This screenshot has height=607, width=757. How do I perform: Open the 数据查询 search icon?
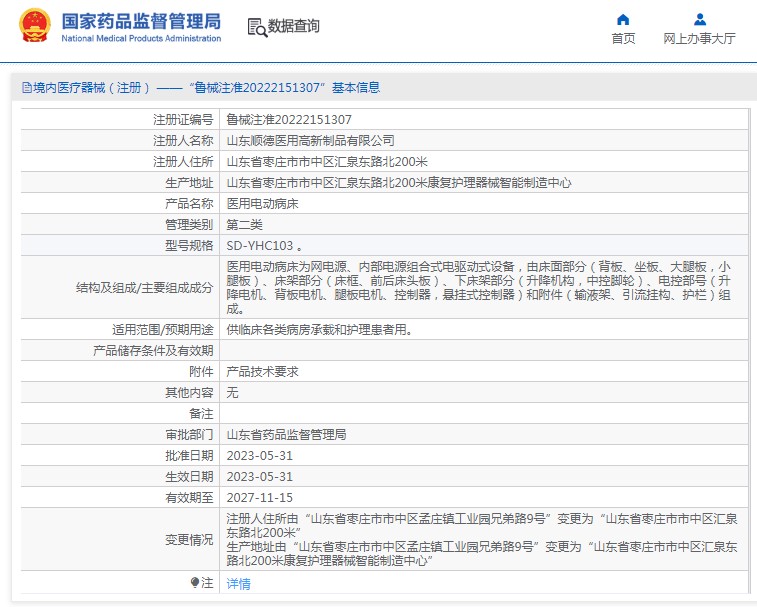tap(256, 28)
